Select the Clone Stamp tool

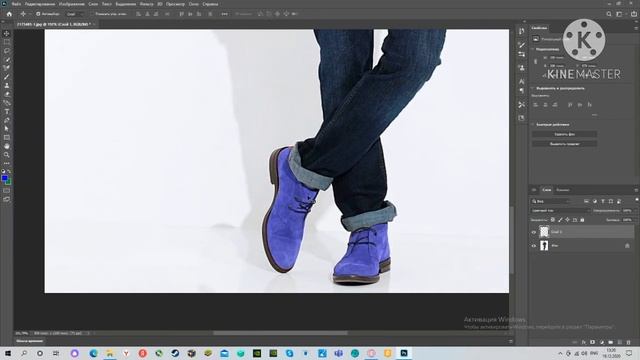(x=7, y=85)
